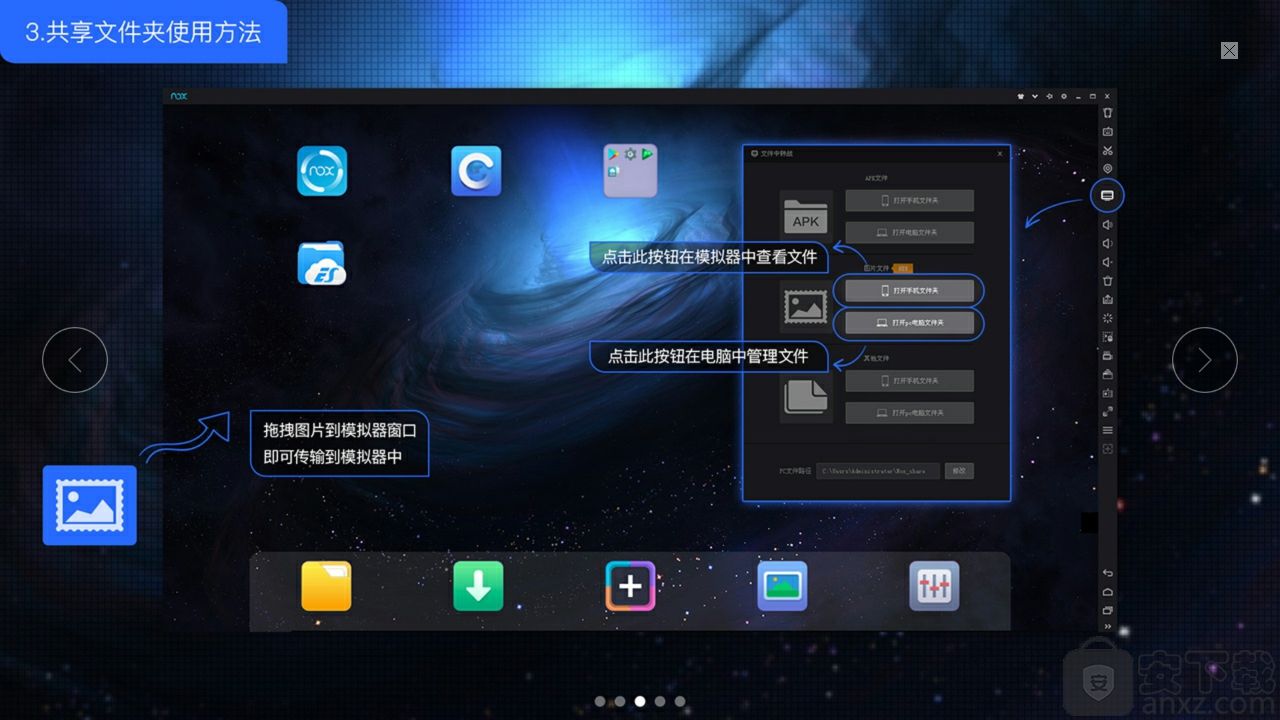This screenshot has width=1280, height=720.
Task: Click APK section open phone folder button
Action: (909, 201)
